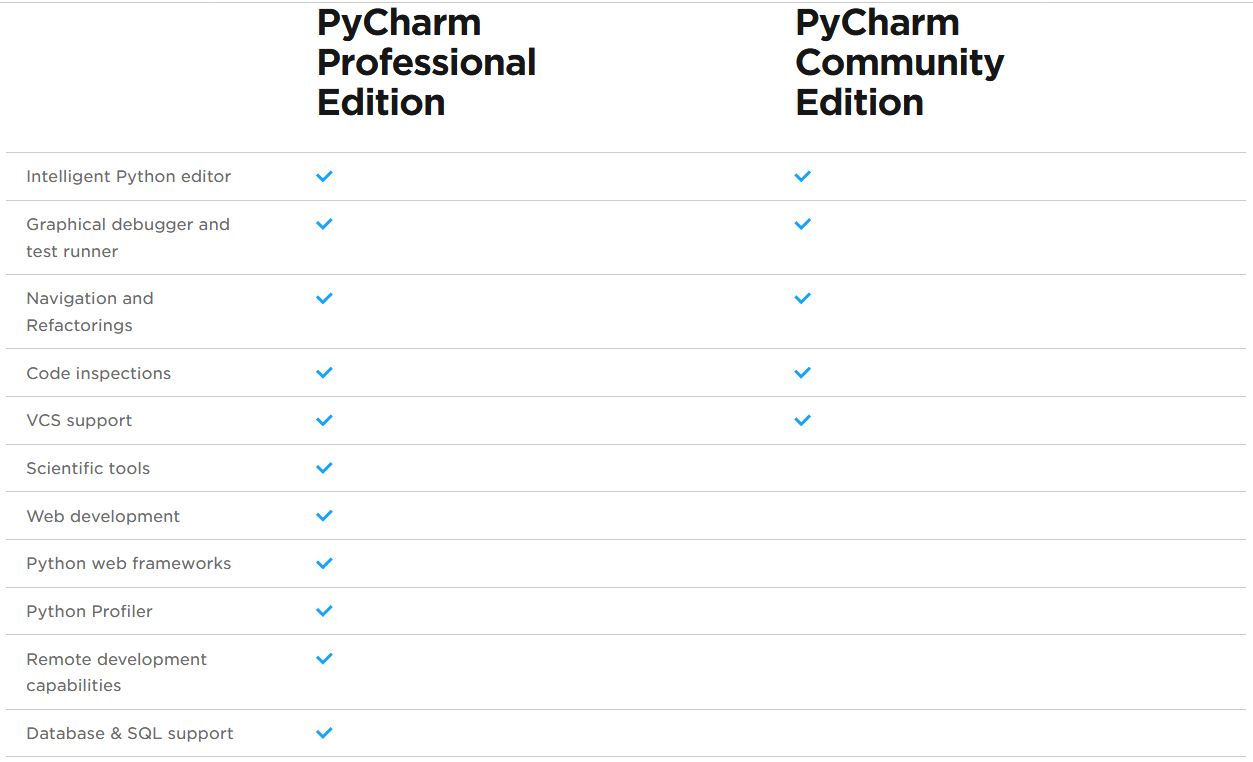Image resolution: width=1253 pixels, height=762 pixels.
Task: Click Professional checkmark for Navigation and Refactorings
Action: (324, 298)
